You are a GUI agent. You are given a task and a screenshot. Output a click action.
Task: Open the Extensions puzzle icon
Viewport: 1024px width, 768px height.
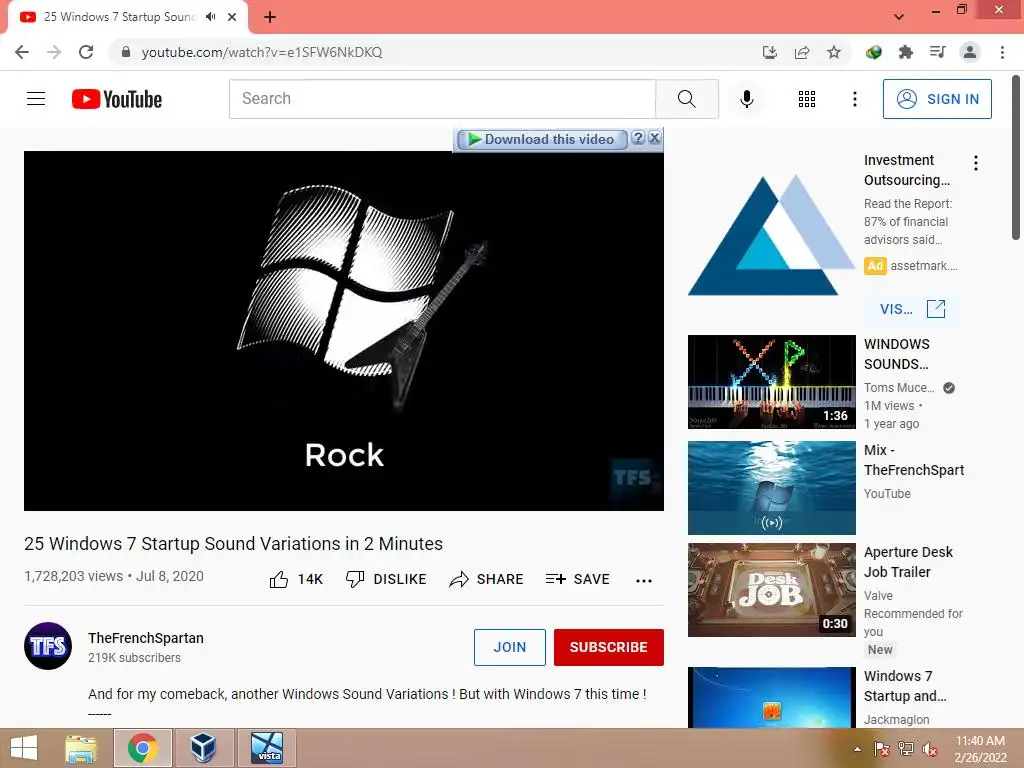[x=905, y=52]
